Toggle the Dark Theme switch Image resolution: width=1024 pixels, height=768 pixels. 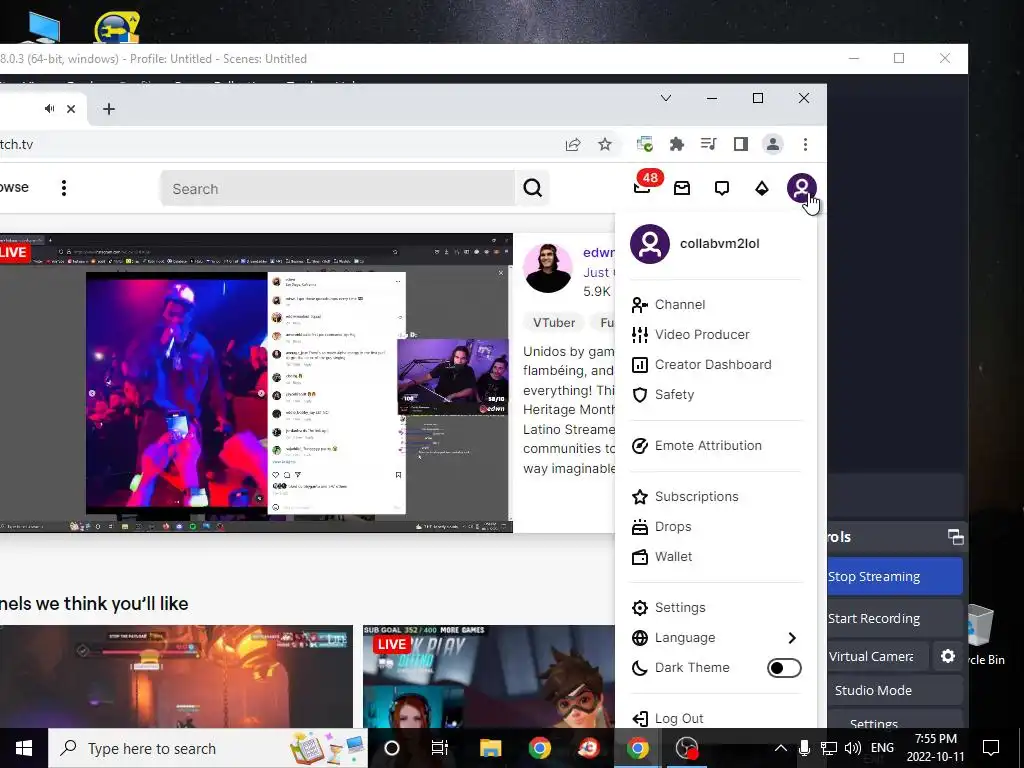[784, 667]
